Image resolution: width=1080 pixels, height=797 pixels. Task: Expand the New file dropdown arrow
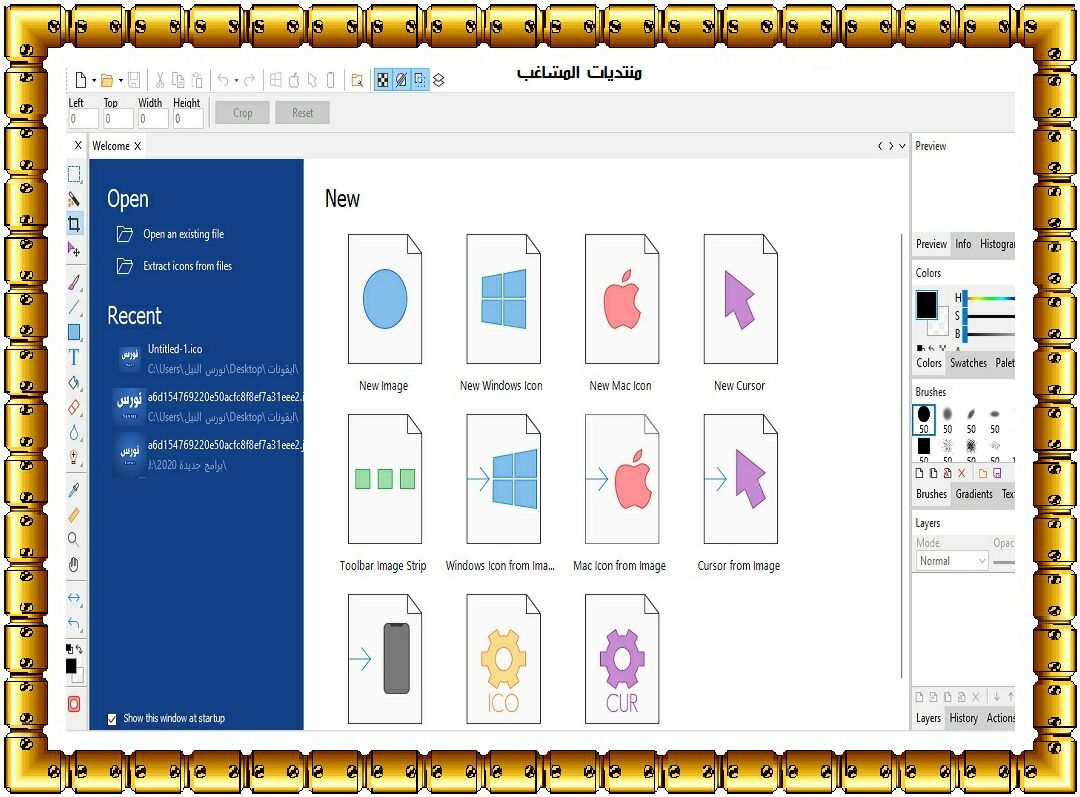coord(94,80)
